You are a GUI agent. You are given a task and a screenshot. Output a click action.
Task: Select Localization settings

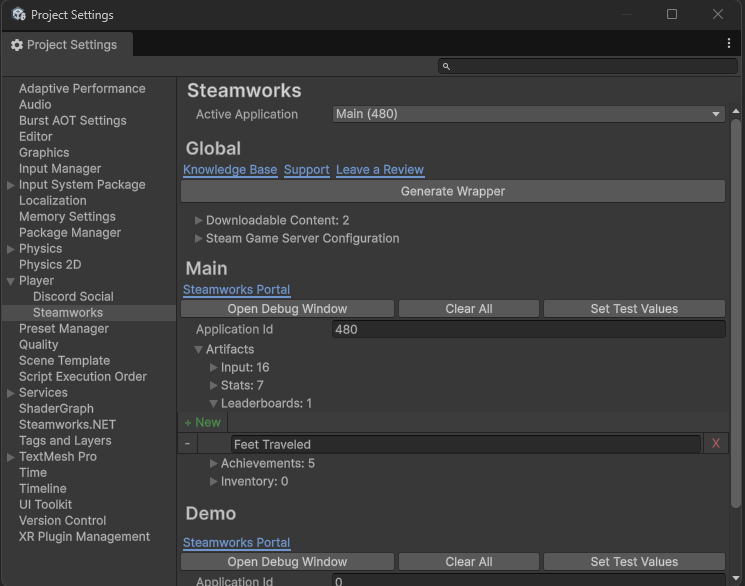point(53,201)
